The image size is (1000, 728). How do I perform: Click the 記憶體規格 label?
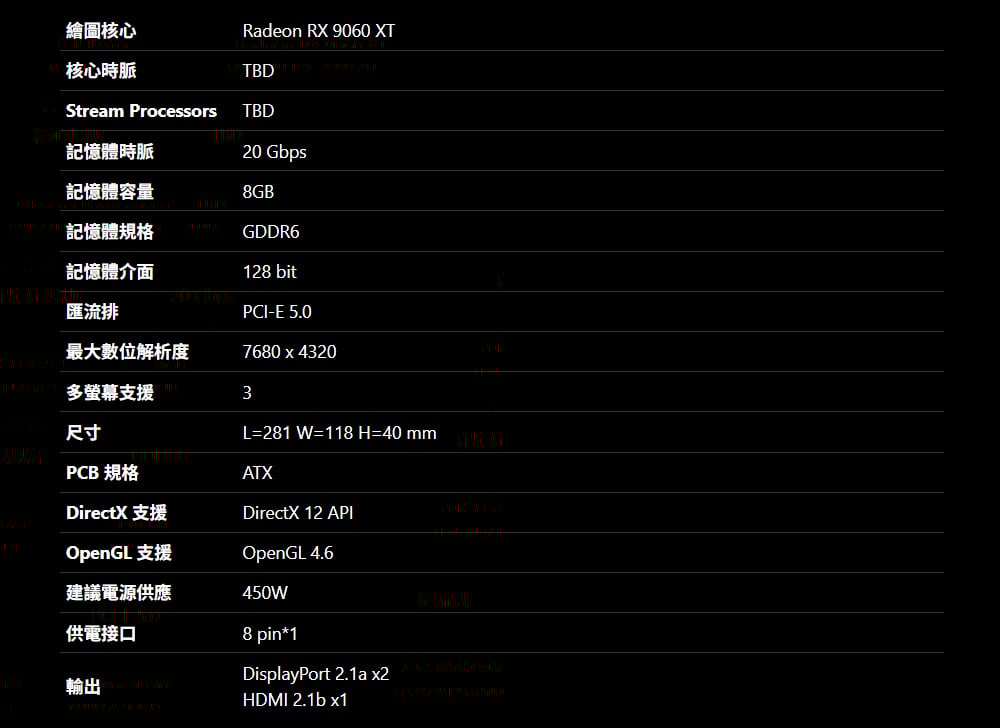110,231
